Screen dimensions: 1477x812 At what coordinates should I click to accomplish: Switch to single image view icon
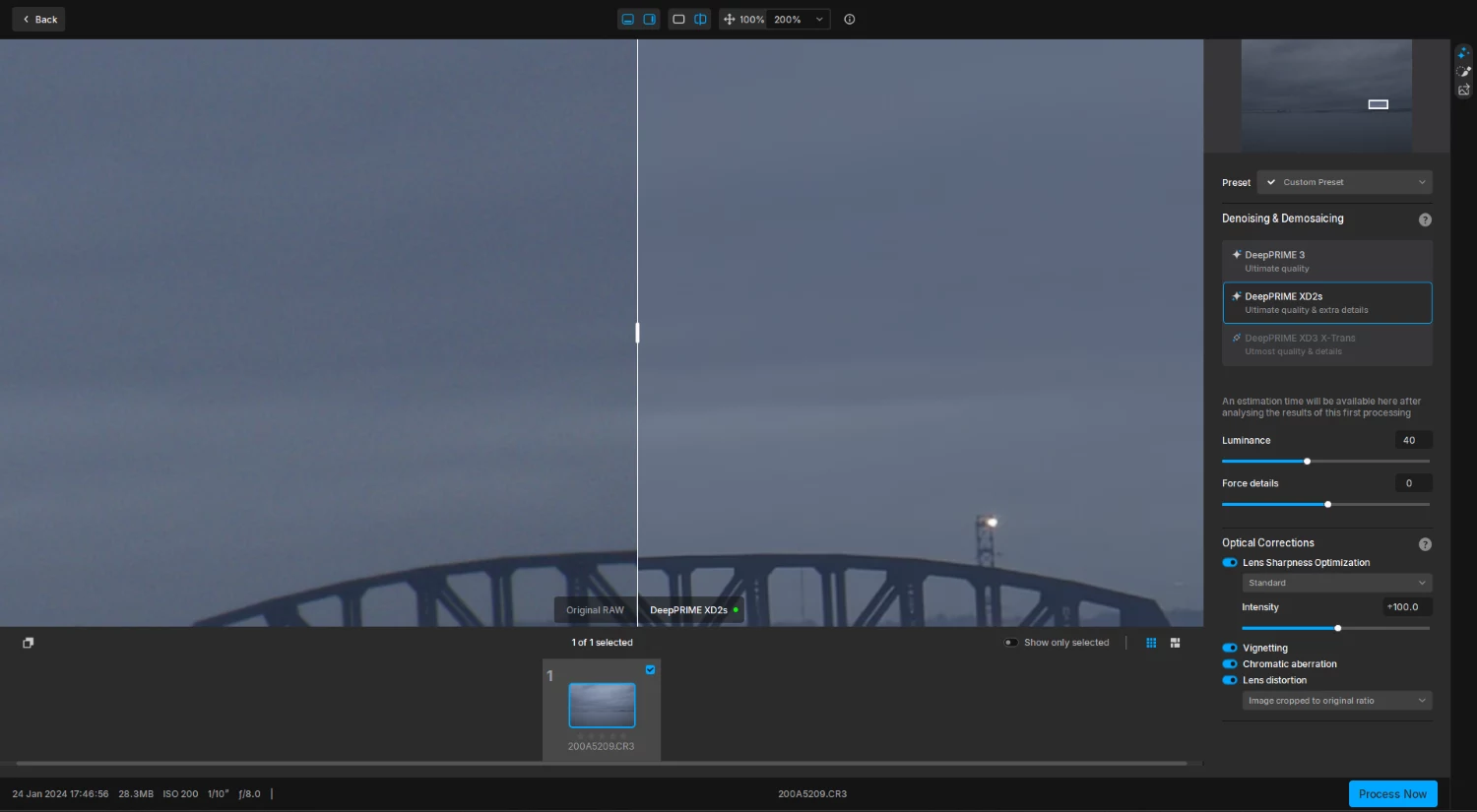677,19
